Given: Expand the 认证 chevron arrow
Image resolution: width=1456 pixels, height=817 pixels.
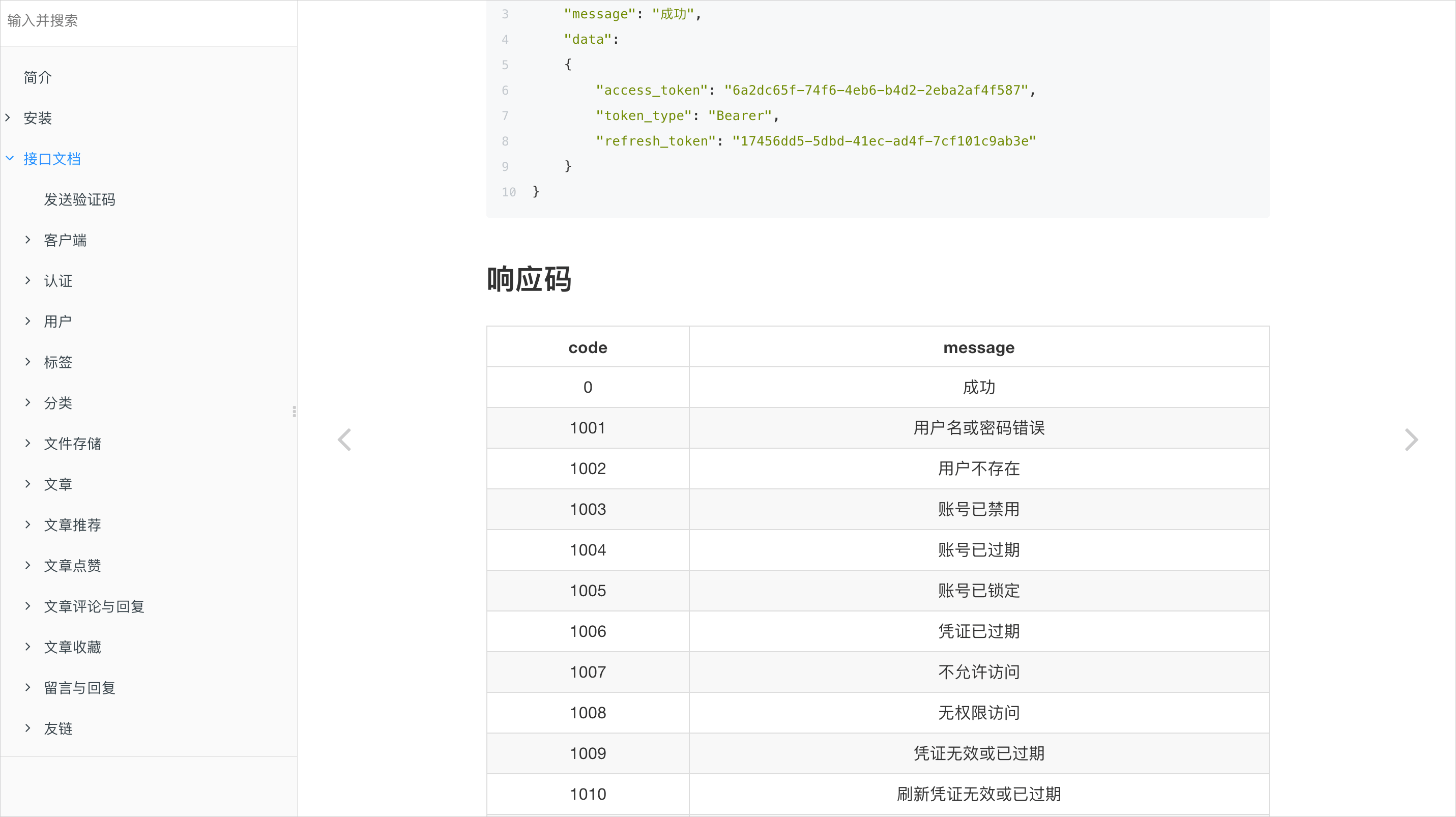Looking at the screenshot, I should (27, 280).
